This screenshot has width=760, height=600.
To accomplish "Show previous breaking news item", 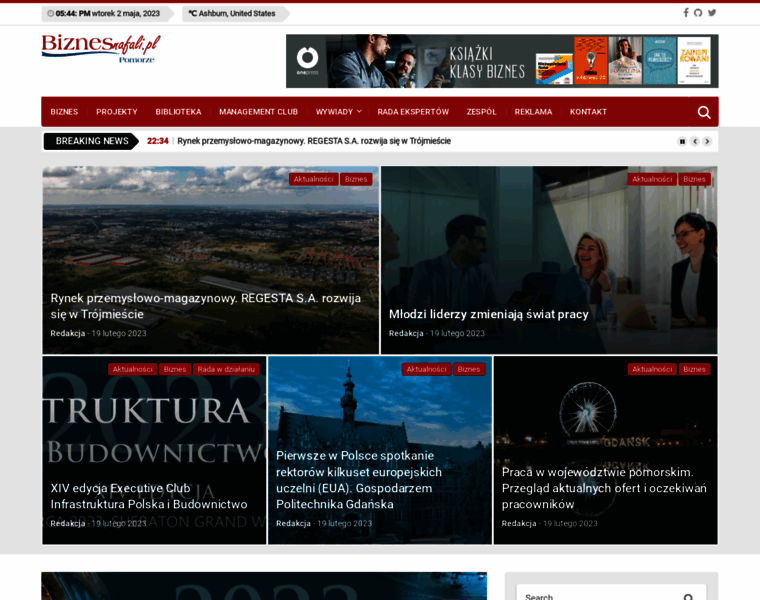I will 695,142.
